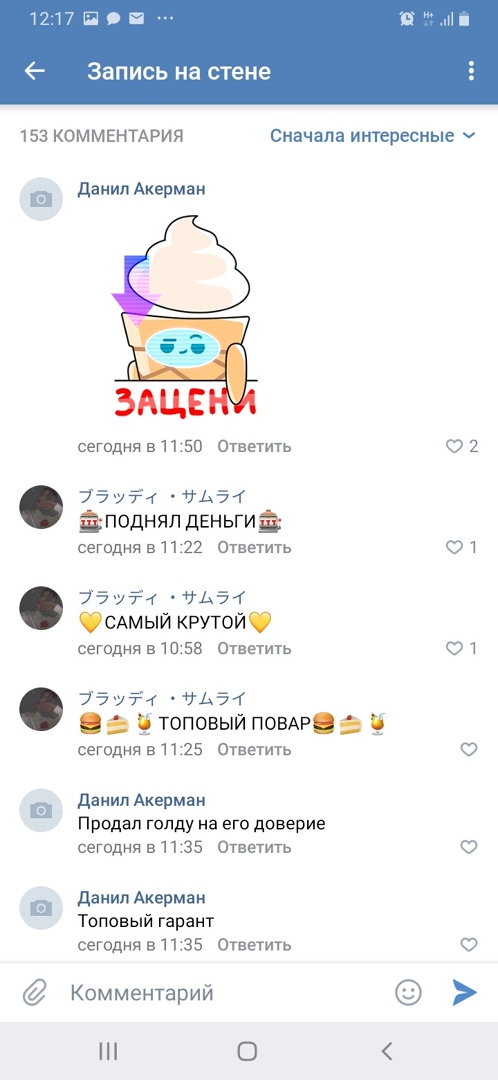Open Данил Акерман profile name above sticker

pos(141,189)
